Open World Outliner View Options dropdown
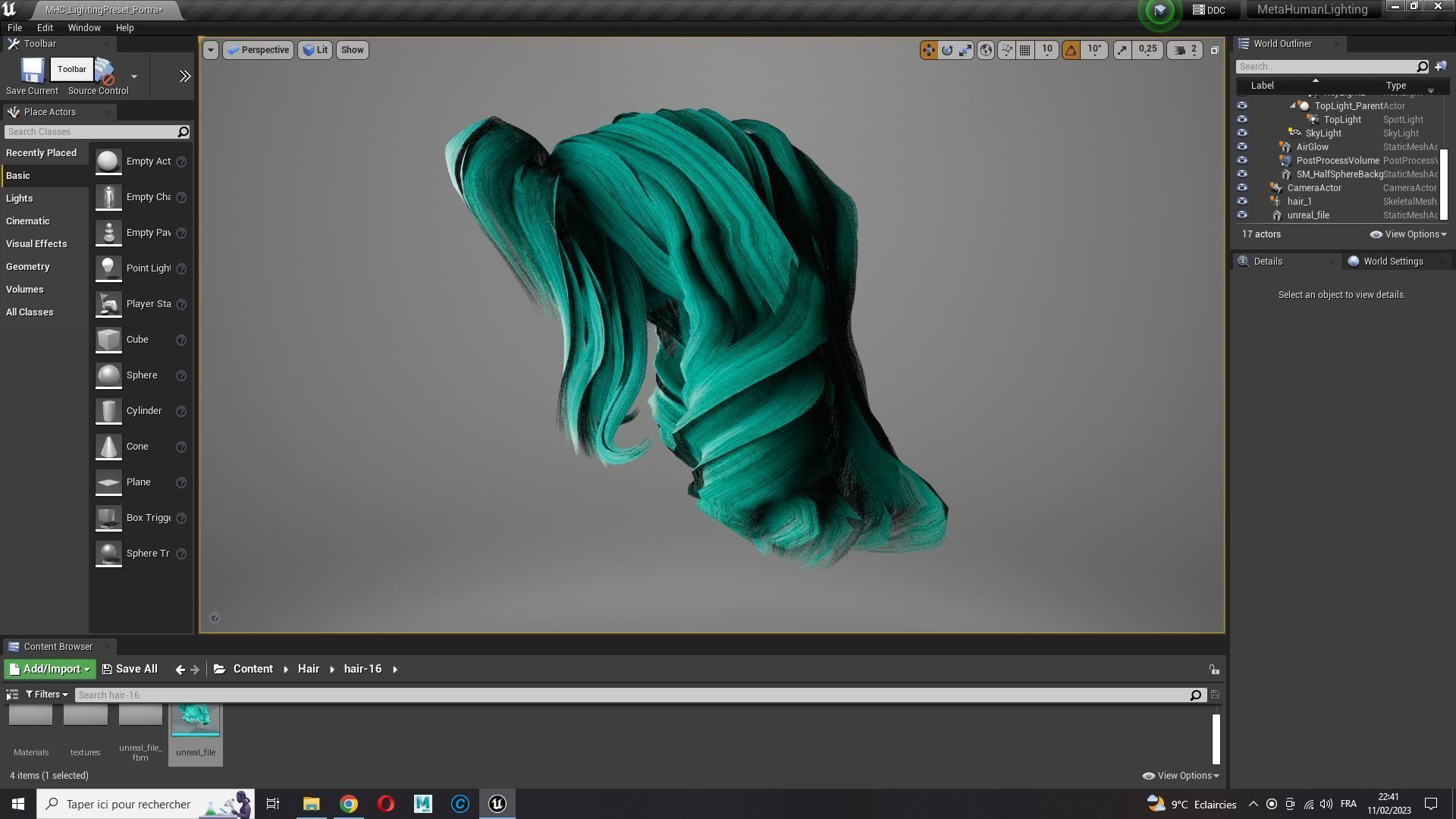Viewport: 1456px width, 819px height. 1408,234
